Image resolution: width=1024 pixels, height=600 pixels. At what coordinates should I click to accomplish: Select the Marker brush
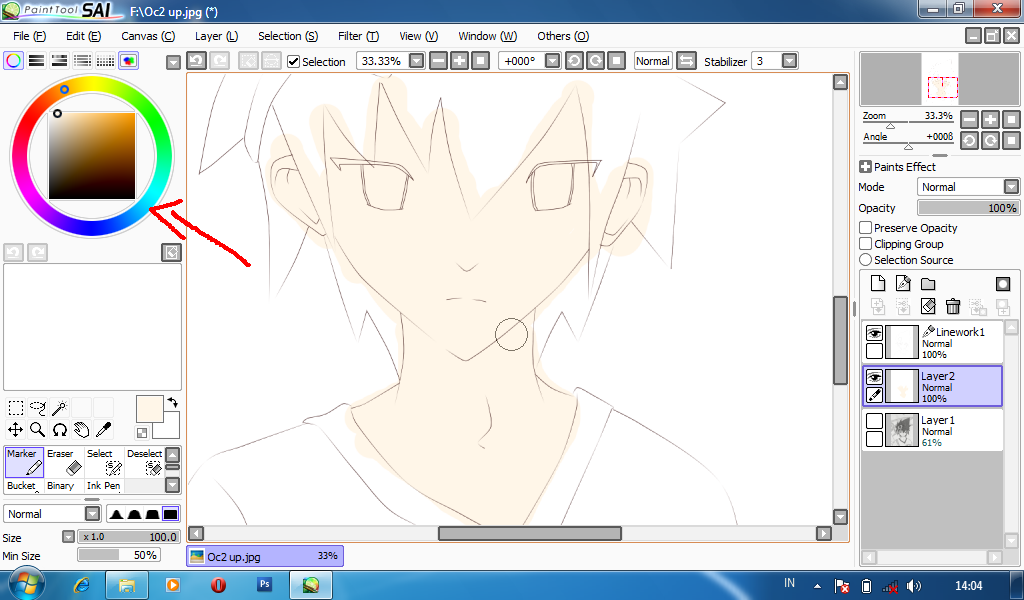click(x=24, y=462)
